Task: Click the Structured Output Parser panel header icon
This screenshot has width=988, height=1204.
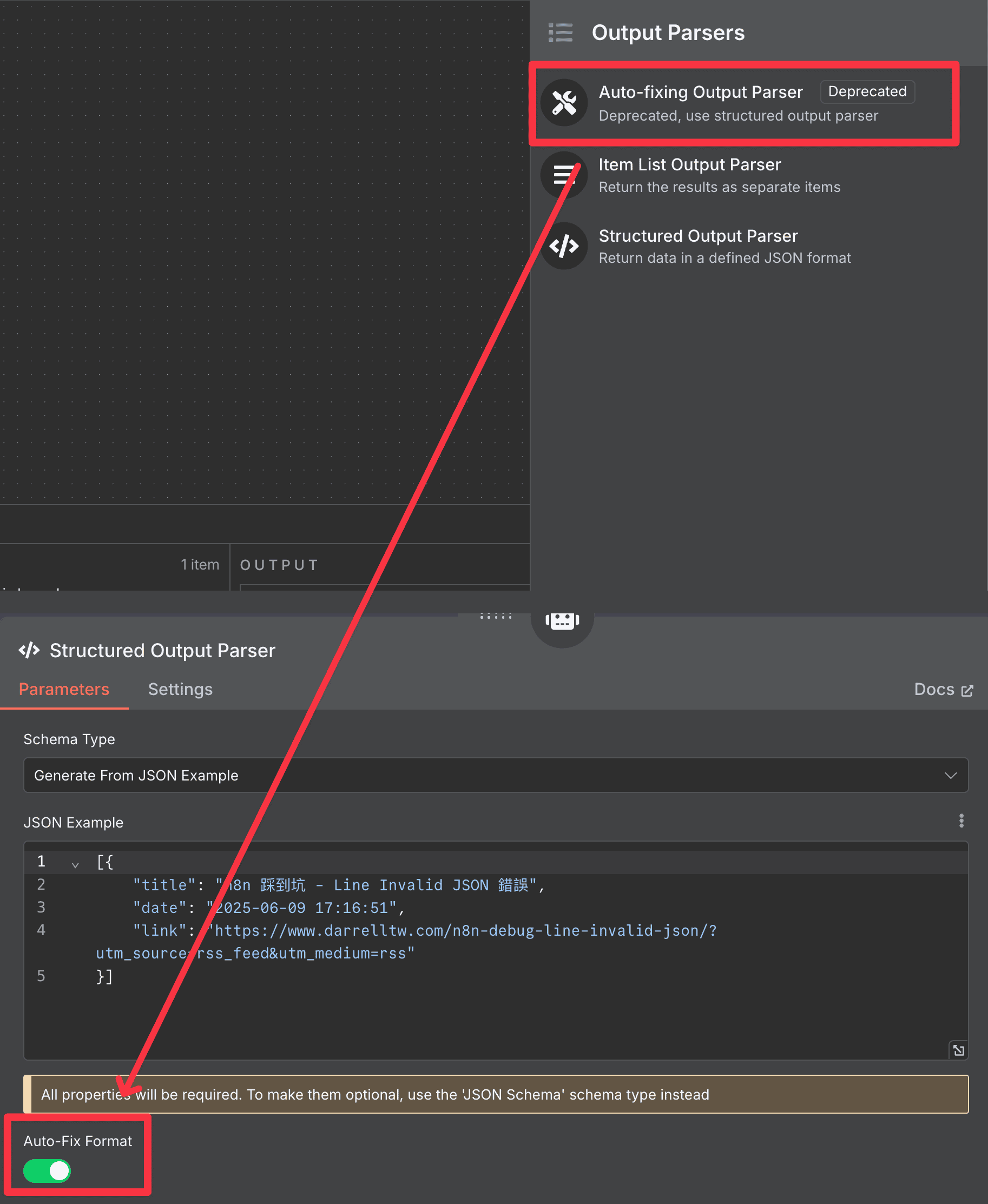Action: click(29, 650)
